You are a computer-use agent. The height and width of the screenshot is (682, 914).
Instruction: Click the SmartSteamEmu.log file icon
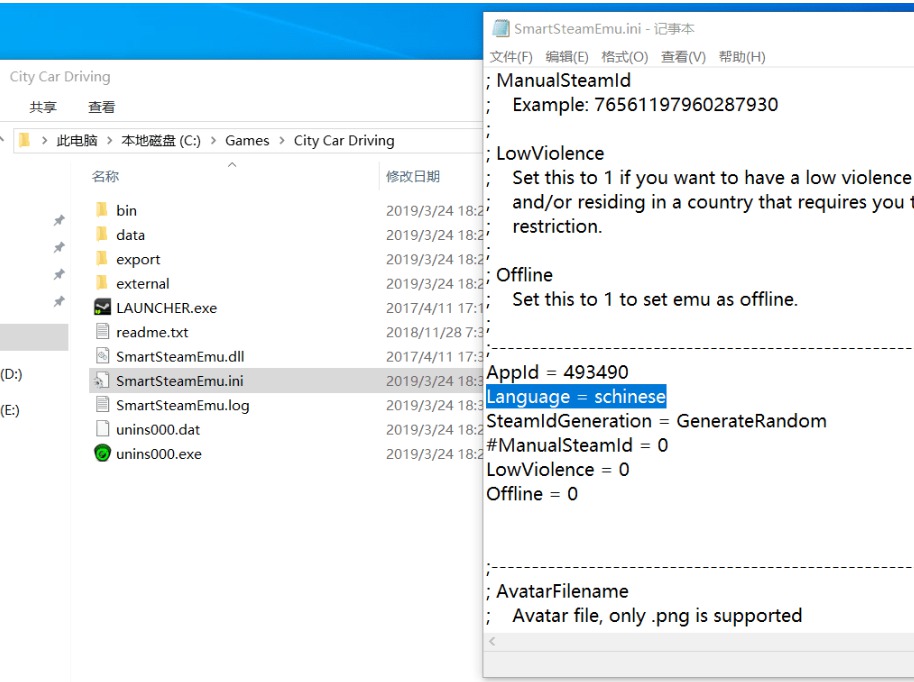[102, 405]
